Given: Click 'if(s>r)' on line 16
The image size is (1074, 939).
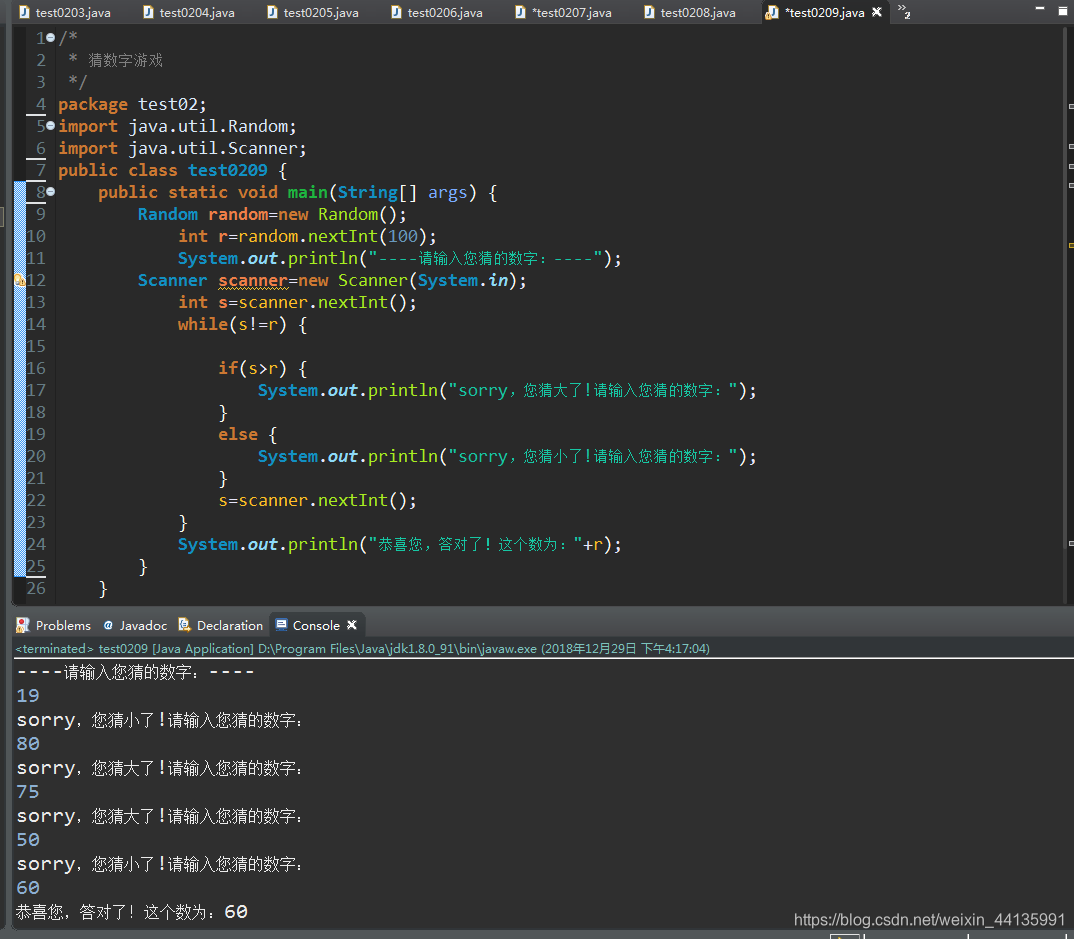Looking at the screenshot, I should coord(252,368).
